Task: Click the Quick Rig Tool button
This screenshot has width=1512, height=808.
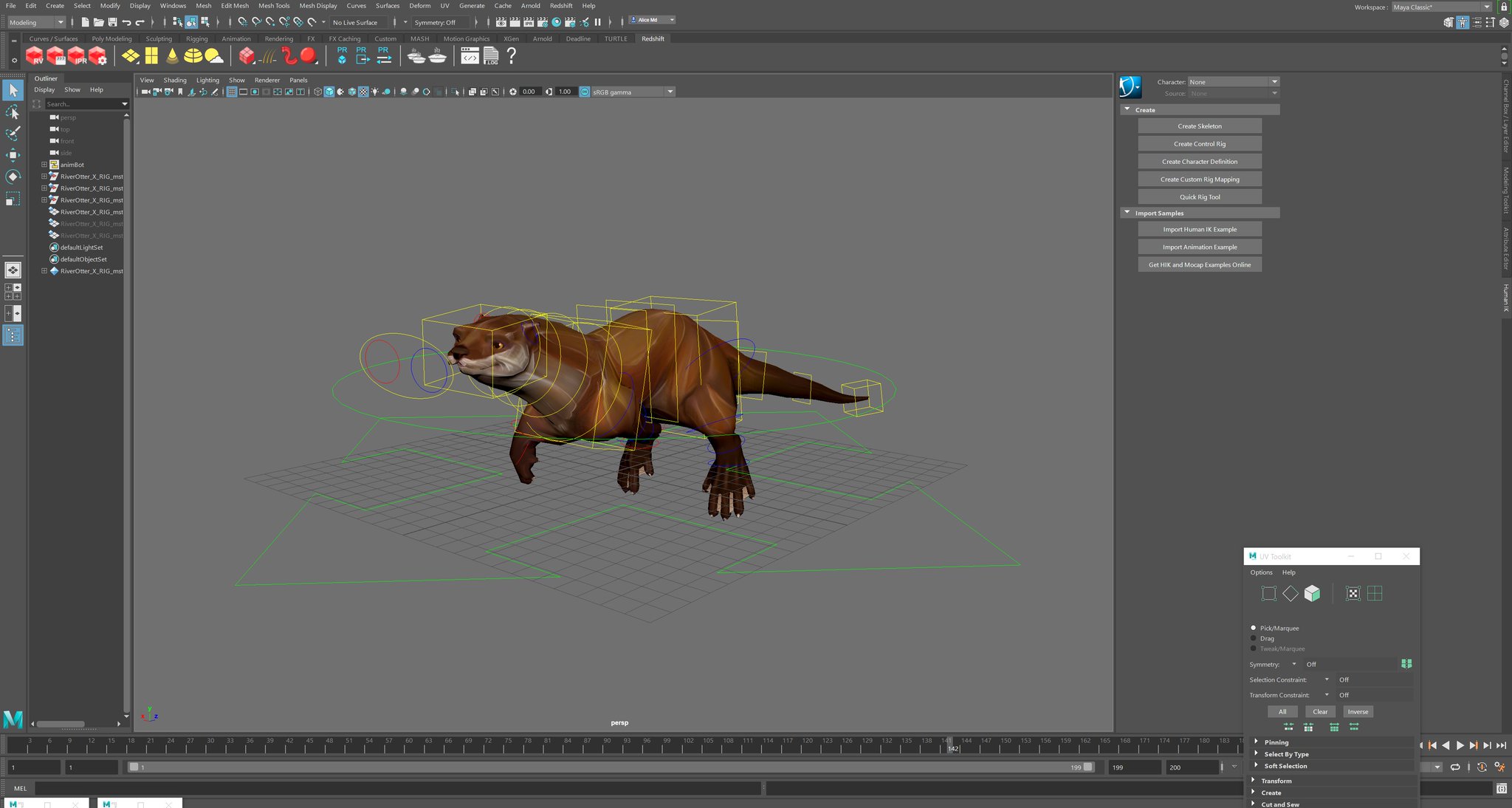Action: [x=1199, y=197]
